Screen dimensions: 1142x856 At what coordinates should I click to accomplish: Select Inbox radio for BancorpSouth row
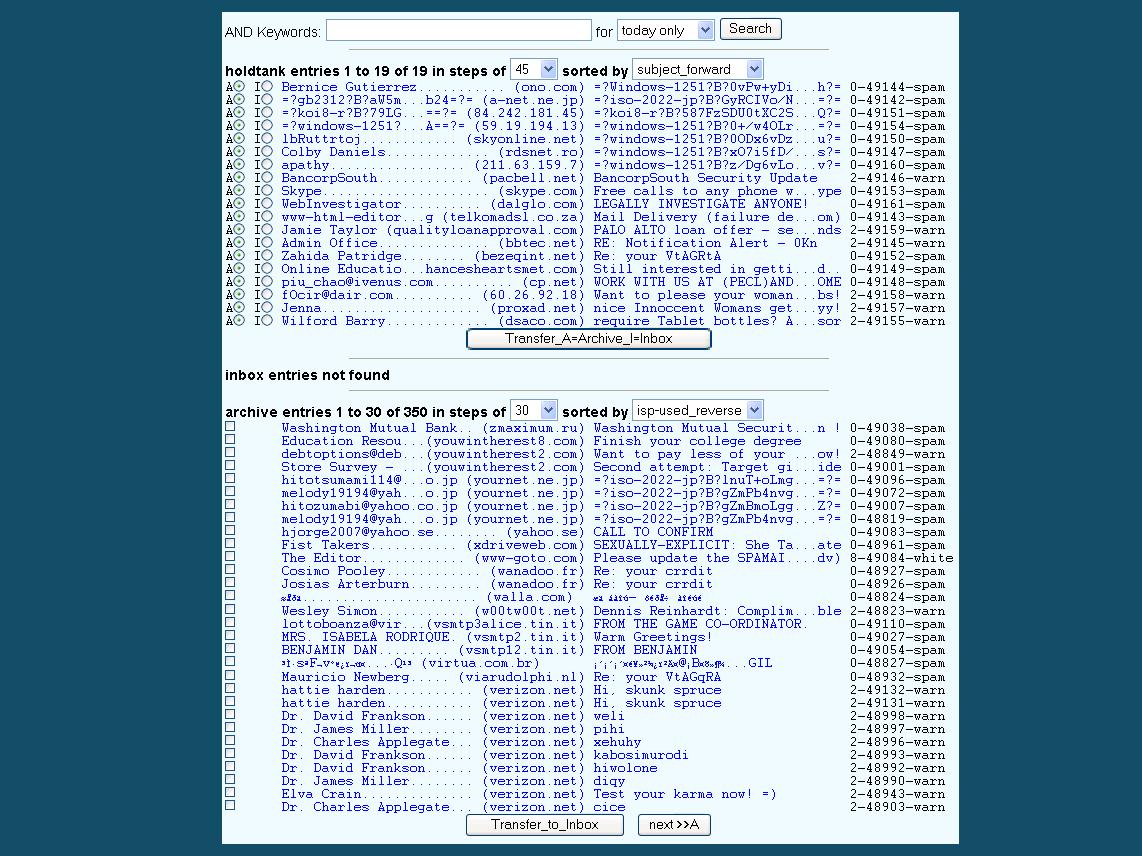pyautogui.click(x=267, y=177)
